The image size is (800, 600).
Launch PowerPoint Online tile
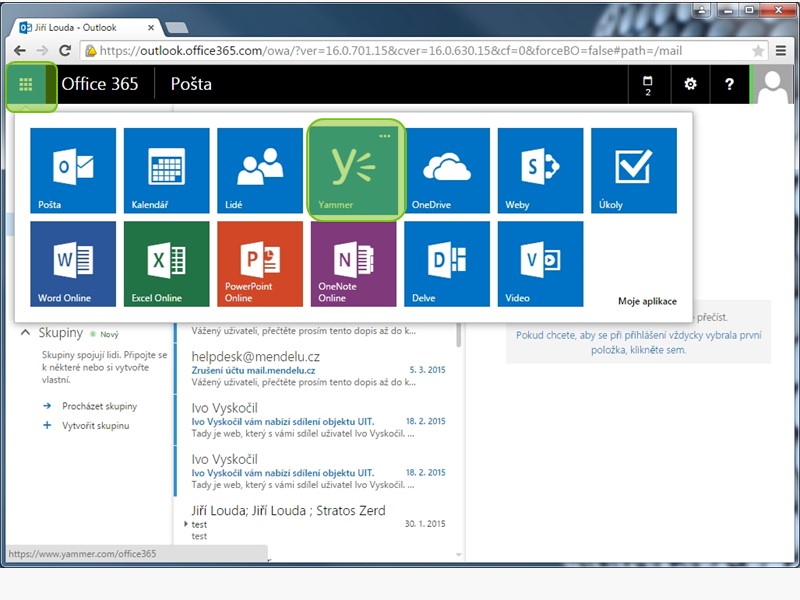(x=260, y=264)
